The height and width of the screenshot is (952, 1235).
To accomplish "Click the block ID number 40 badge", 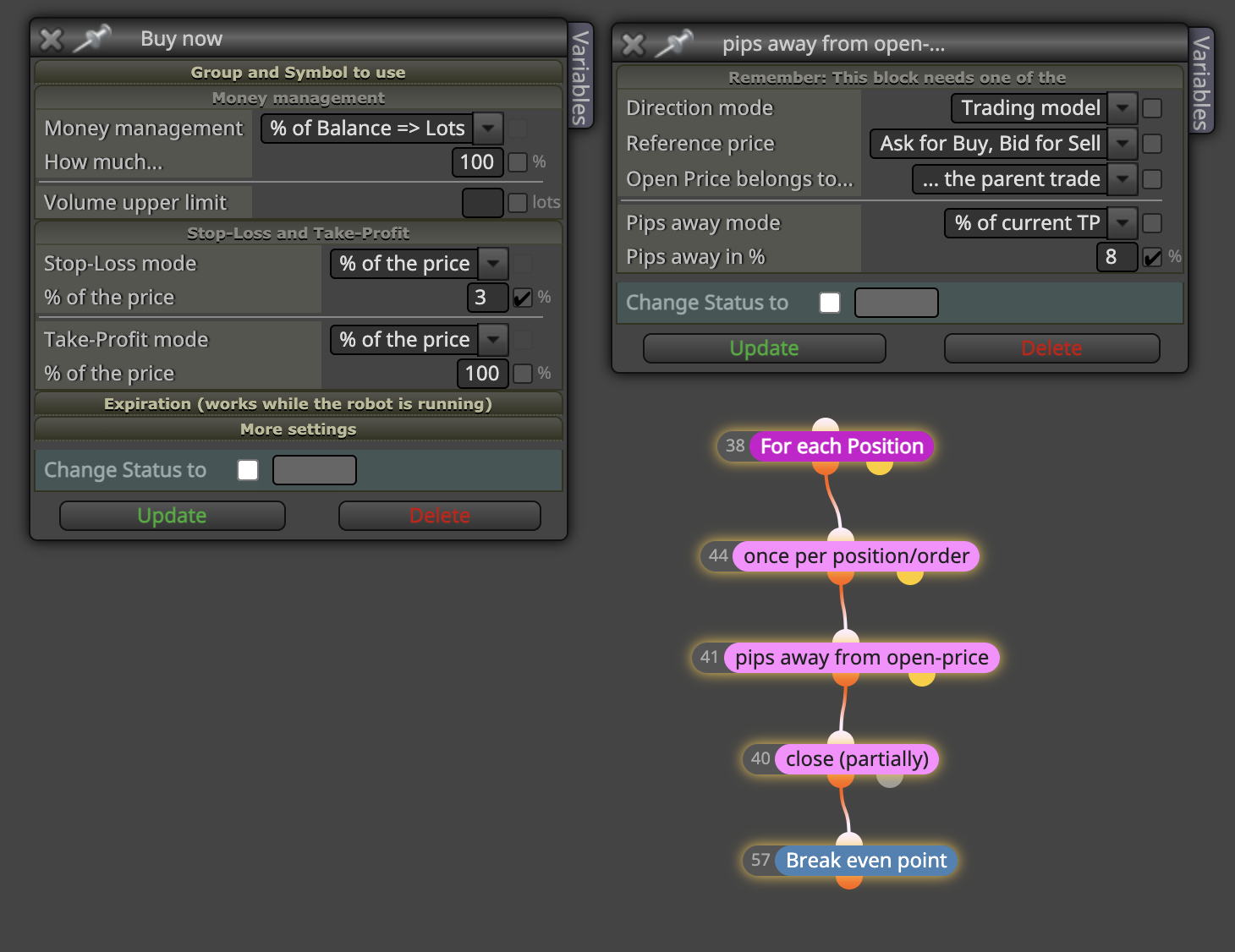I will [760, 758].
